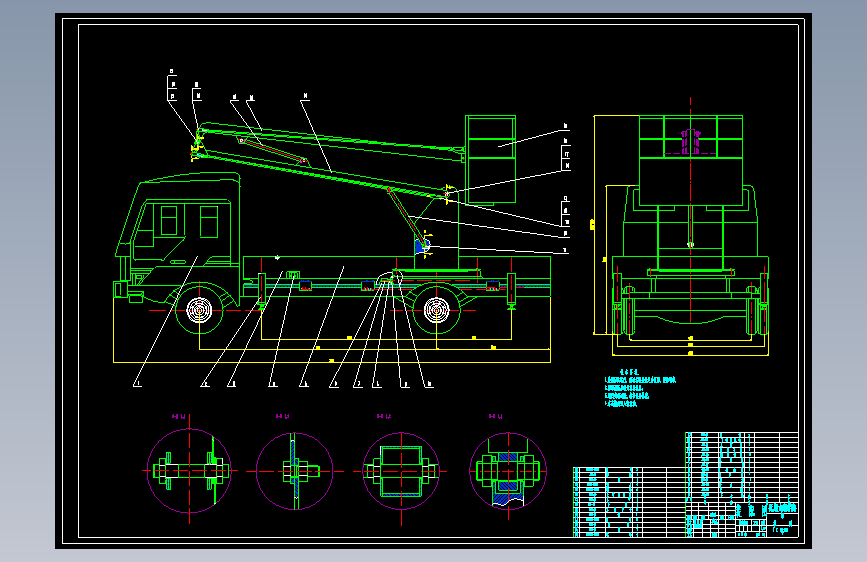Screen dimensions: 867x562
Task: Select the lower-left parts list table
Action: pos(629,502)
